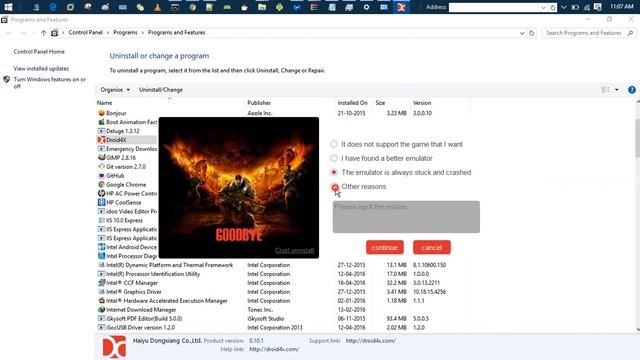This screenshot has width=640, height=360.
Task: Expand the address bar history dropdown
Action: click(x=522, y=33)
